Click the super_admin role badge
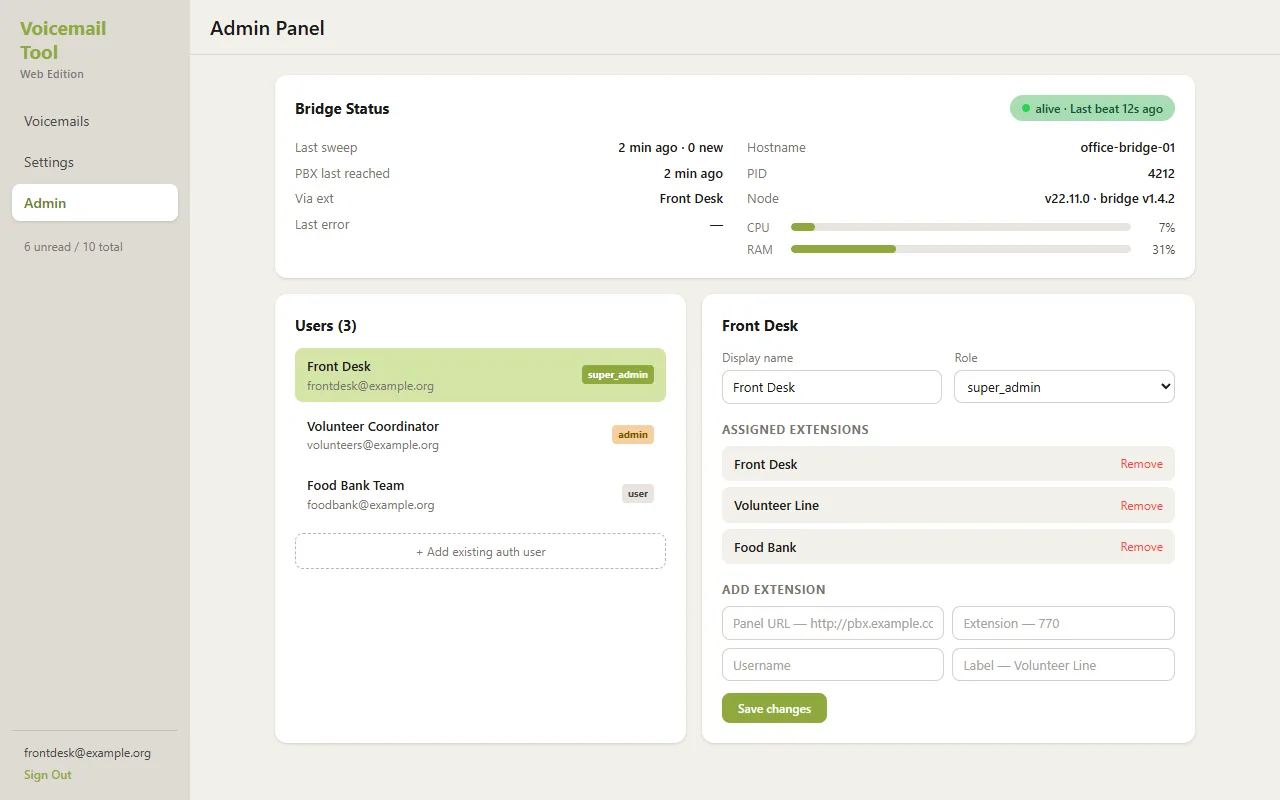1280x800 pixels. tap(618, 375)
